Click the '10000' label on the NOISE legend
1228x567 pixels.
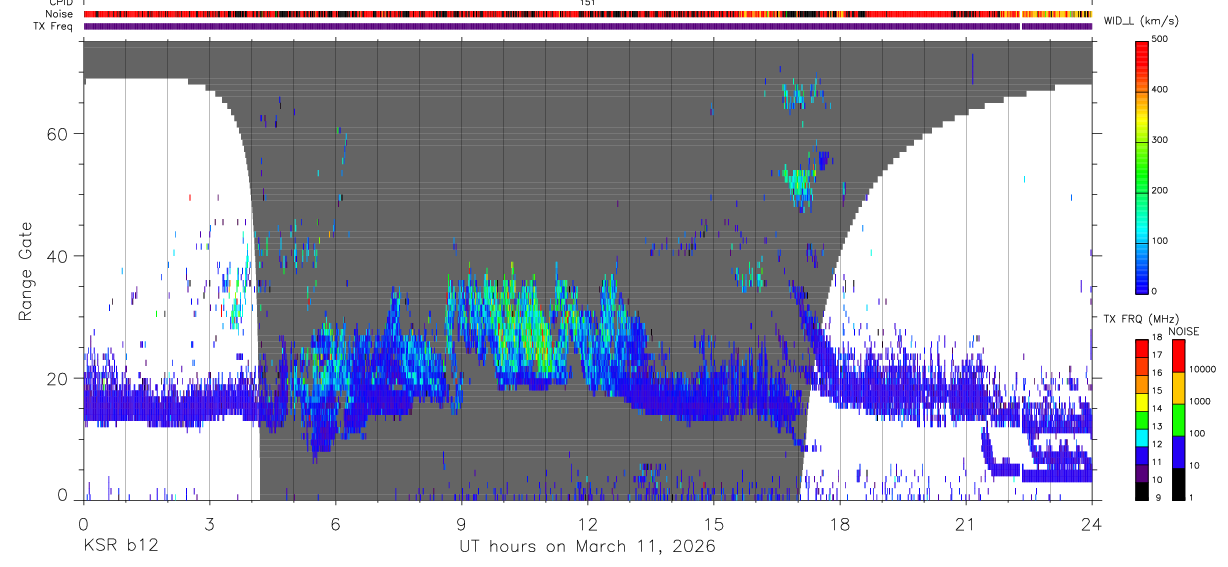1204,369
